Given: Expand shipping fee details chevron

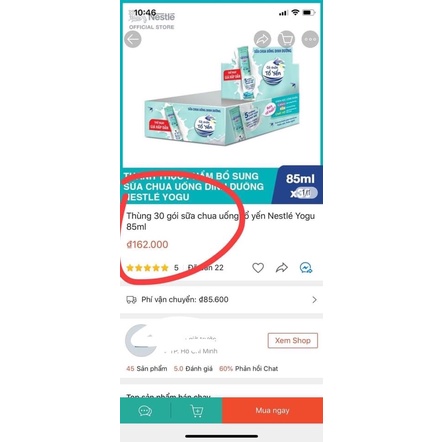Looking at the screenshot, I should click(314, 300).
